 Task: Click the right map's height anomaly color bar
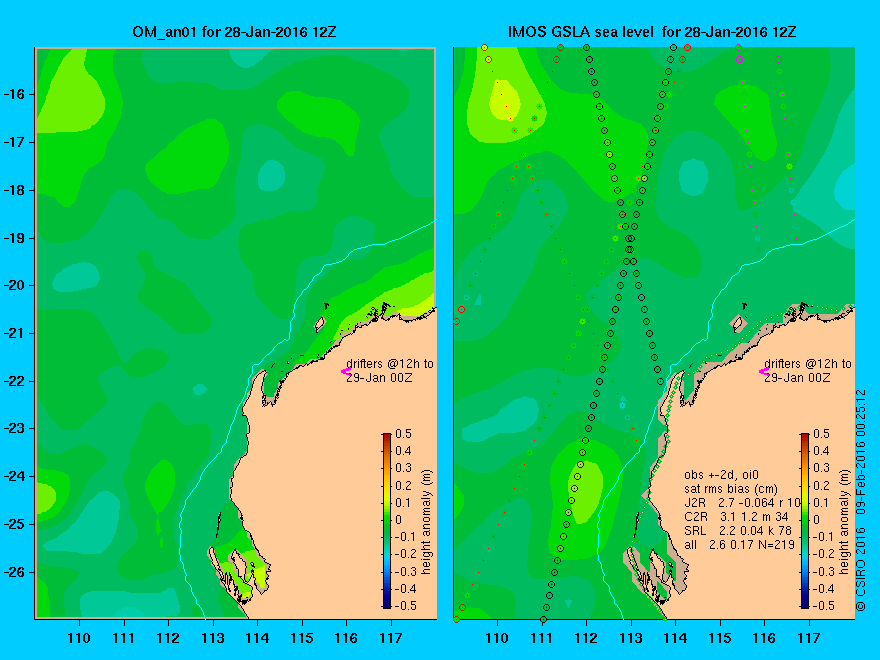point(805,520)
